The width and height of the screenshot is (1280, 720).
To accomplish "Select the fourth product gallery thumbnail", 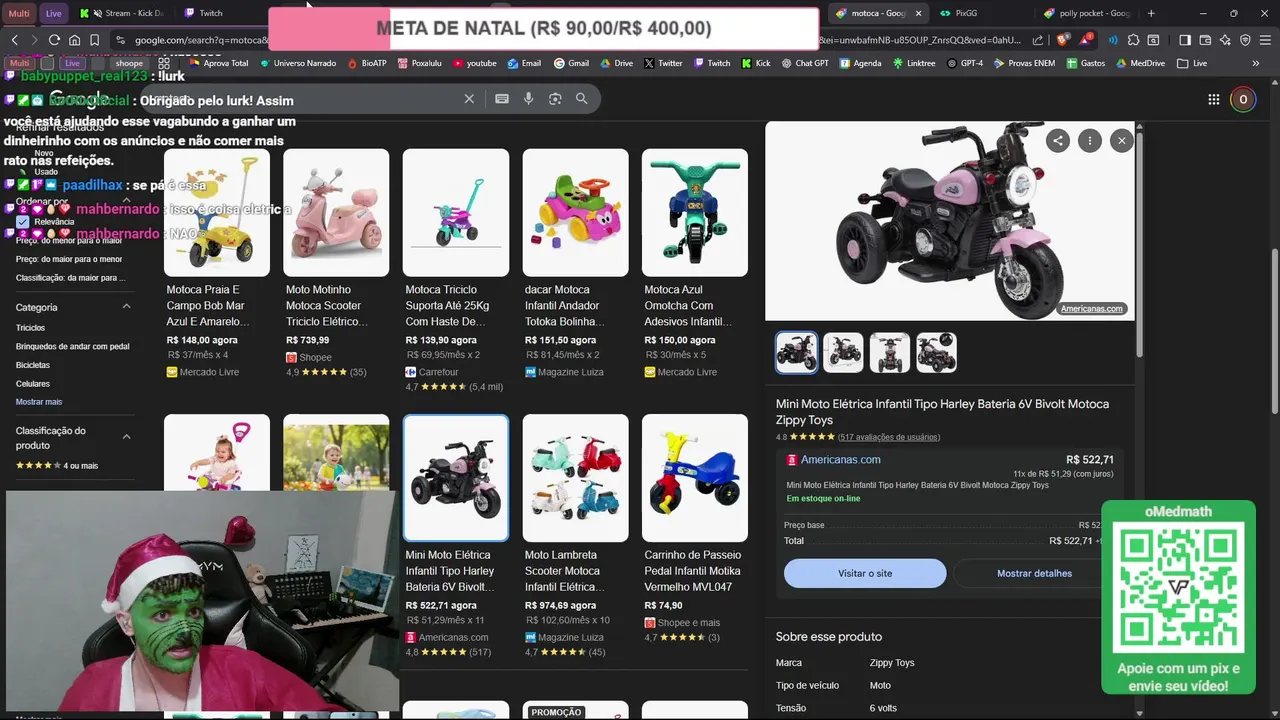I will point(936,352).
